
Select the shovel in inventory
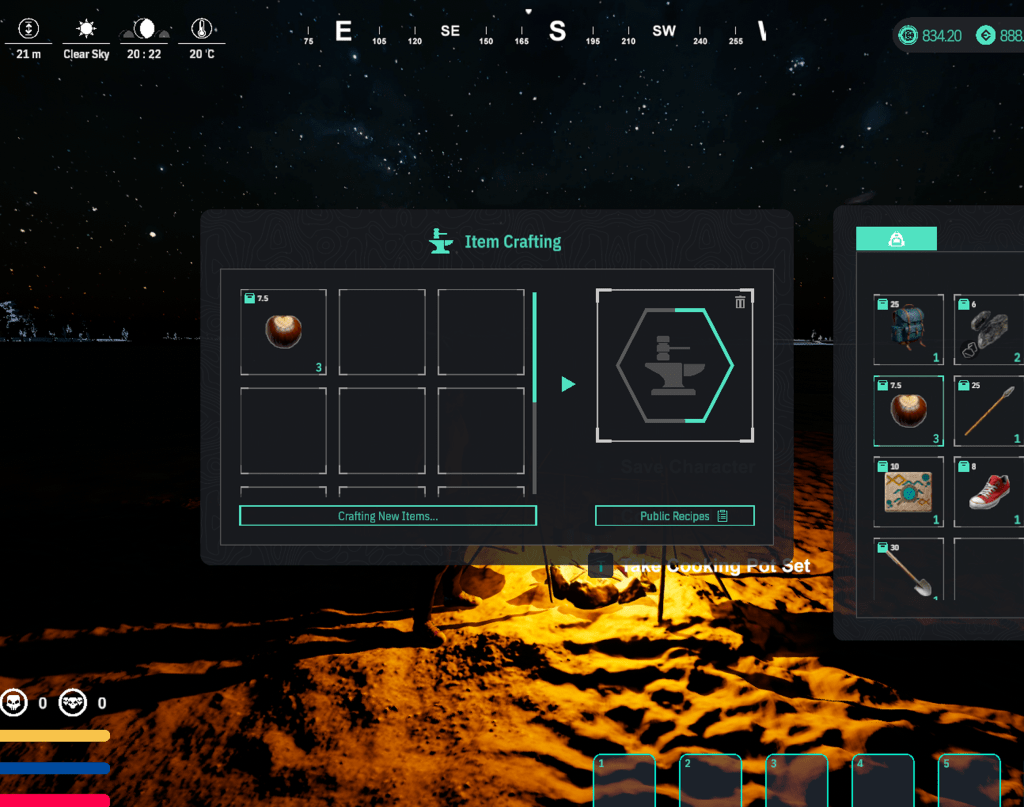point(908,569)
